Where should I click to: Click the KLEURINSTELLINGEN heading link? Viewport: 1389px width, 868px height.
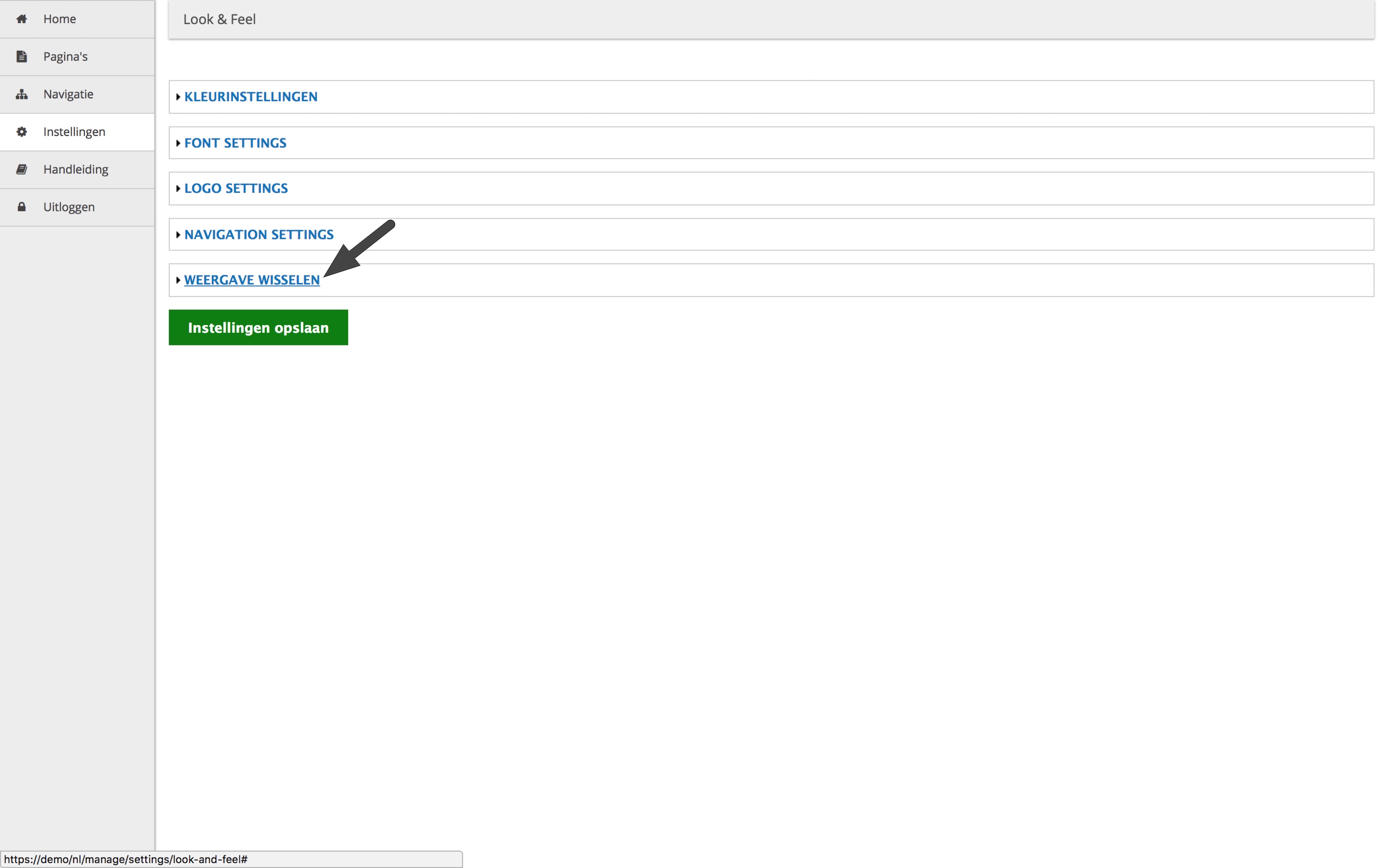pyautogui.click(x=251, y=97)
